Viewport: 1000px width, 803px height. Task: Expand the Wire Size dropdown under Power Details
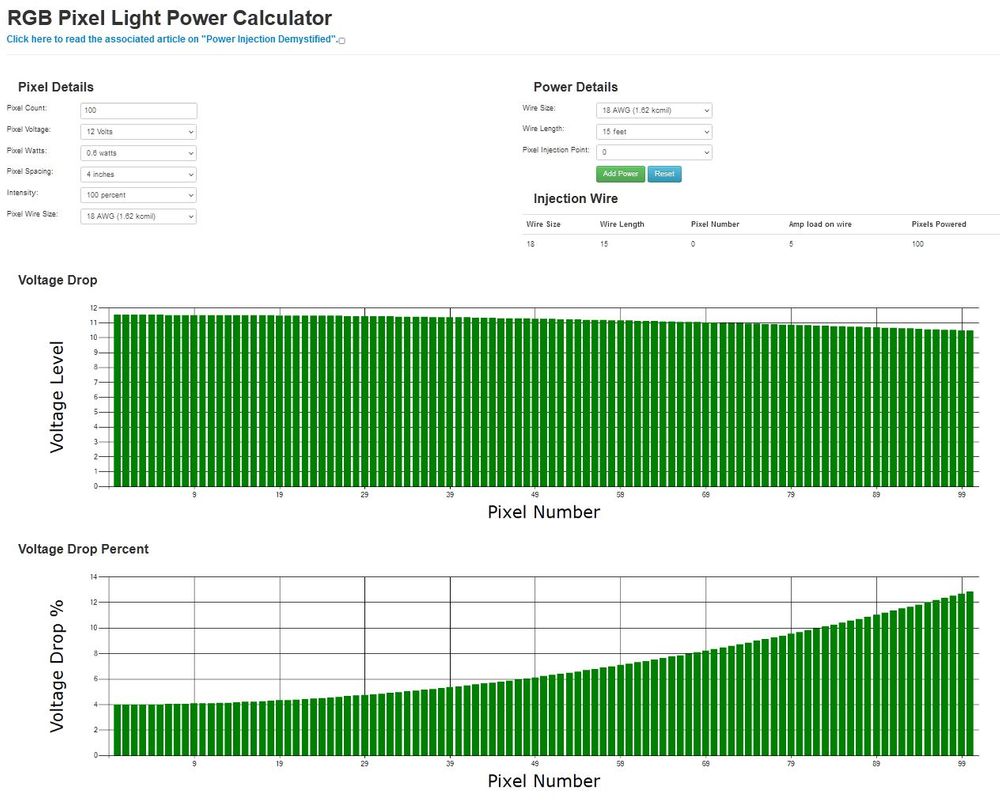pos(654,111)
